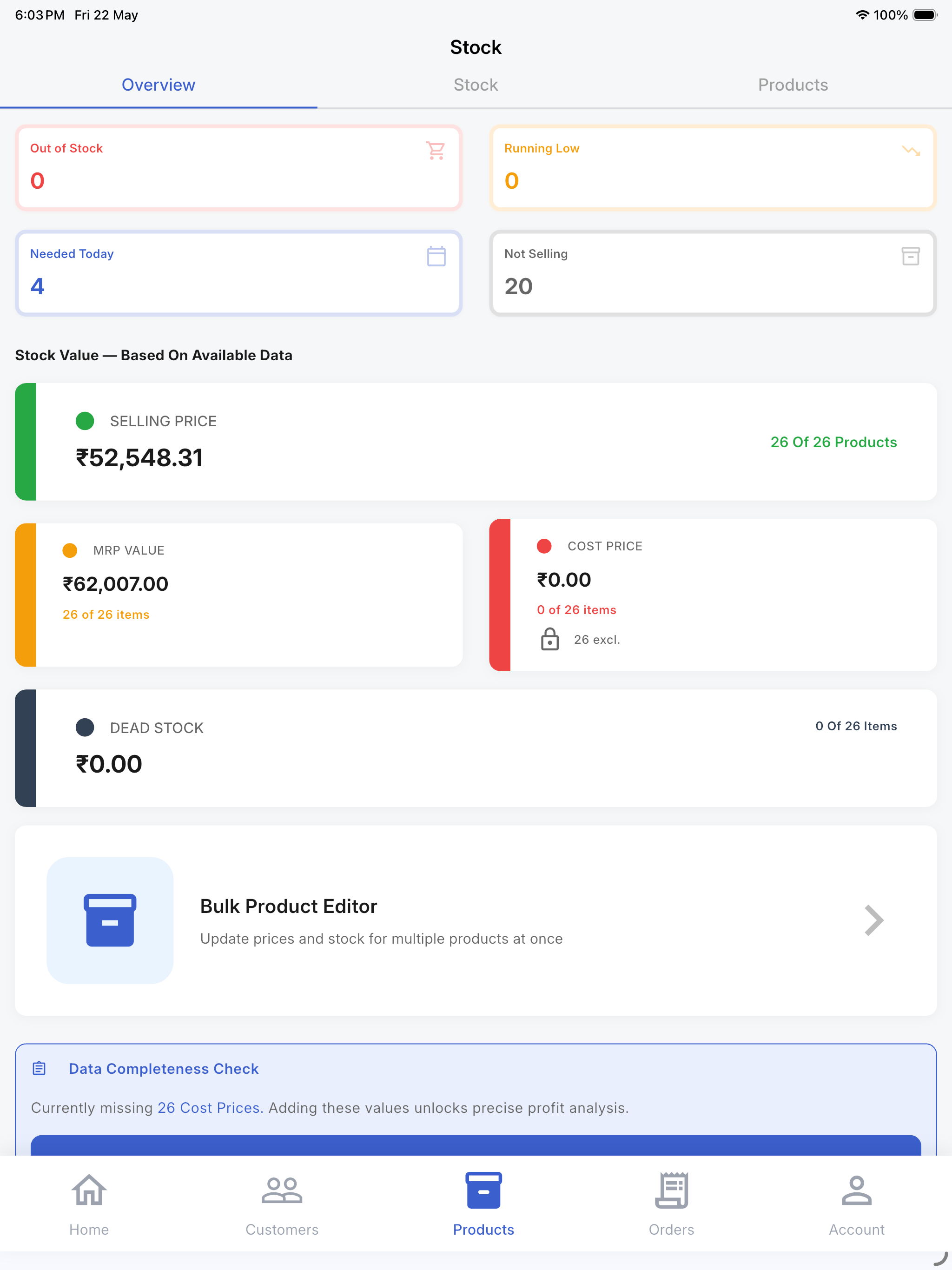Tap the Out of Stock cart icon
Screen dimensions: 952x1270
(436, 151)
